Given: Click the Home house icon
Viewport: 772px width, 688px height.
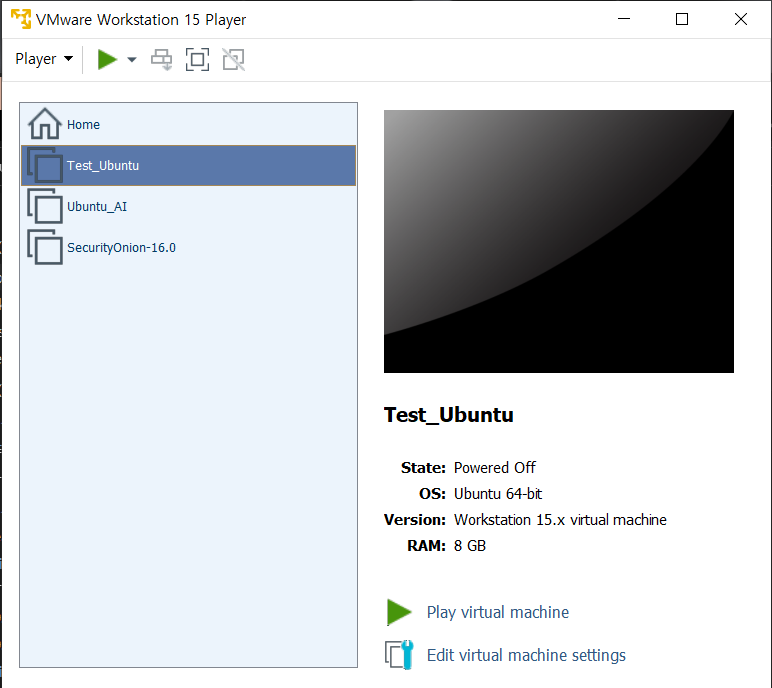Looking at the screenshot, I should pyautogui.click(x=45, y=124).
